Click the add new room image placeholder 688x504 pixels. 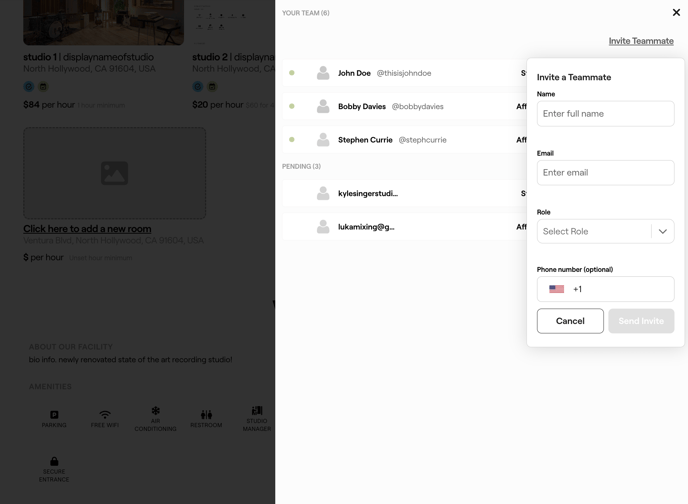click(x=115, y=173)
